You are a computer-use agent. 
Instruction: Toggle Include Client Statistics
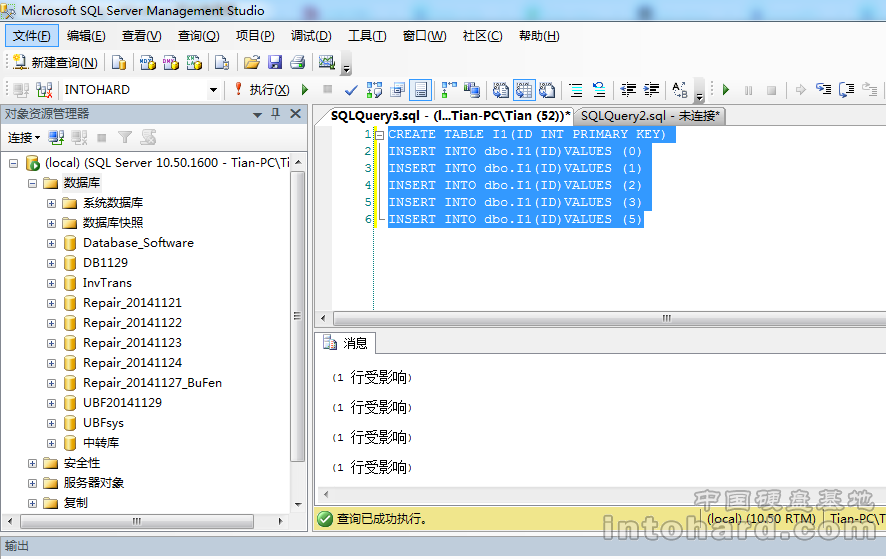coord(472,90)
